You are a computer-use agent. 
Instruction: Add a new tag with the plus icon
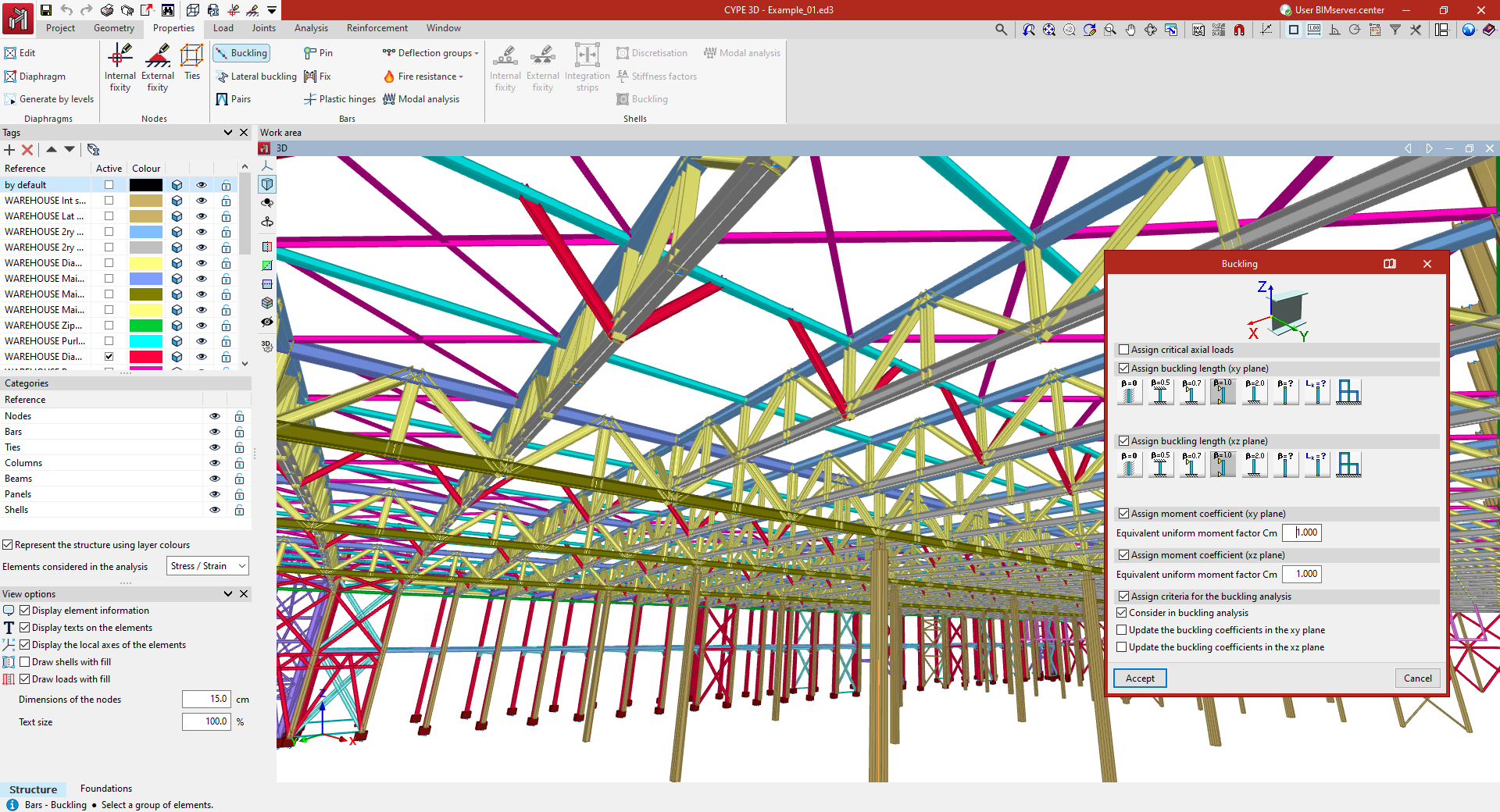click(9, 150)
